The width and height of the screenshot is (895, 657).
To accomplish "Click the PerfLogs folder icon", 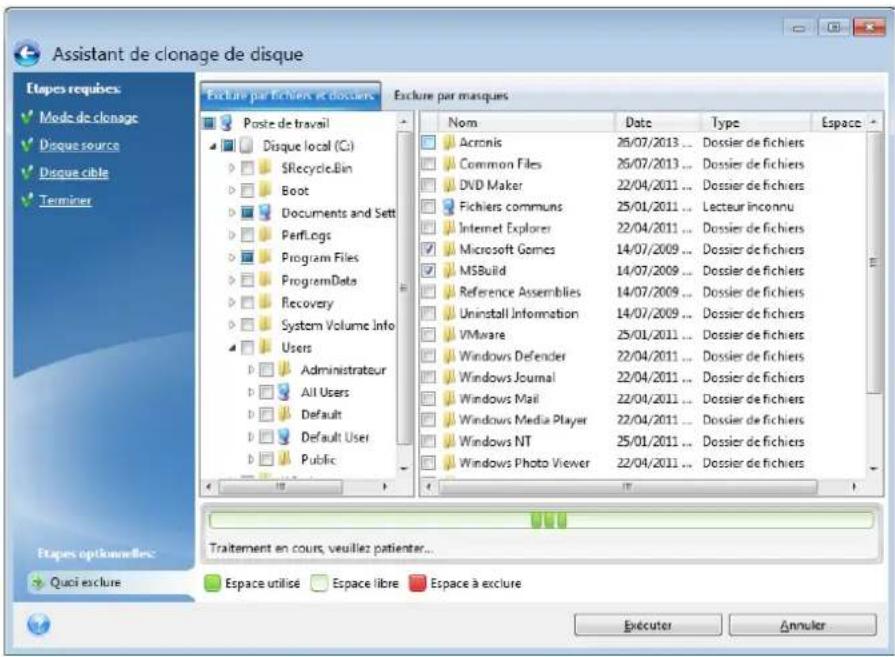I will [x=265, y=235].
